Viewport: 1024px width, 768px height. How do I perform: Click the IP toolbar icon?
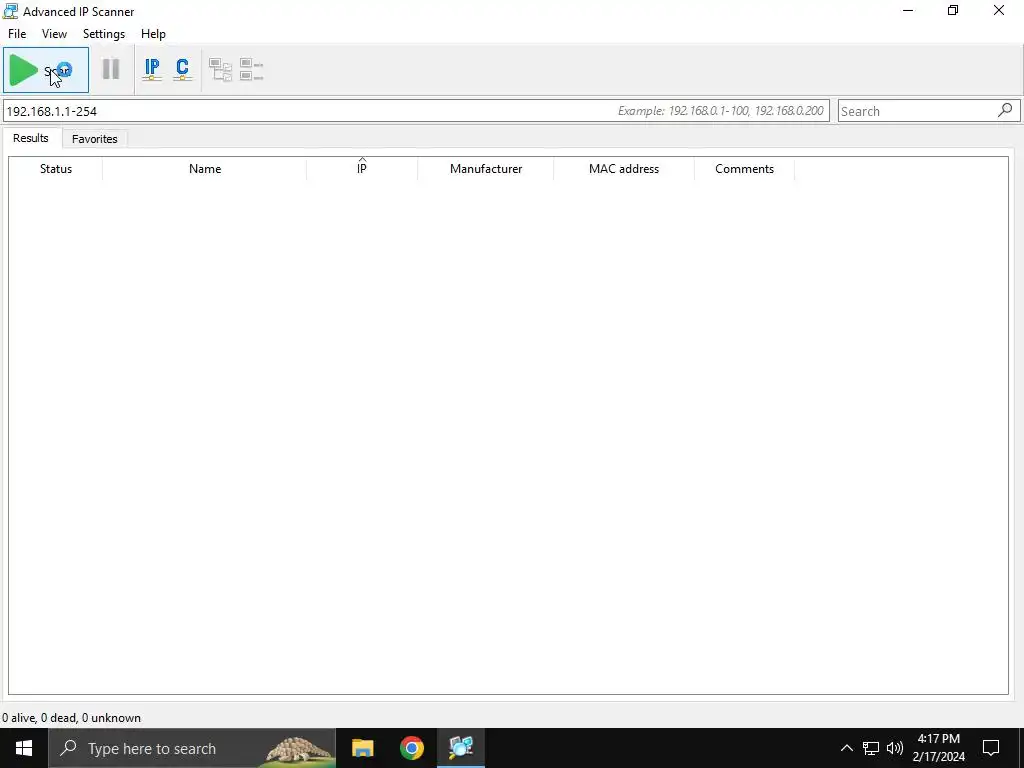tap(152, 69)
